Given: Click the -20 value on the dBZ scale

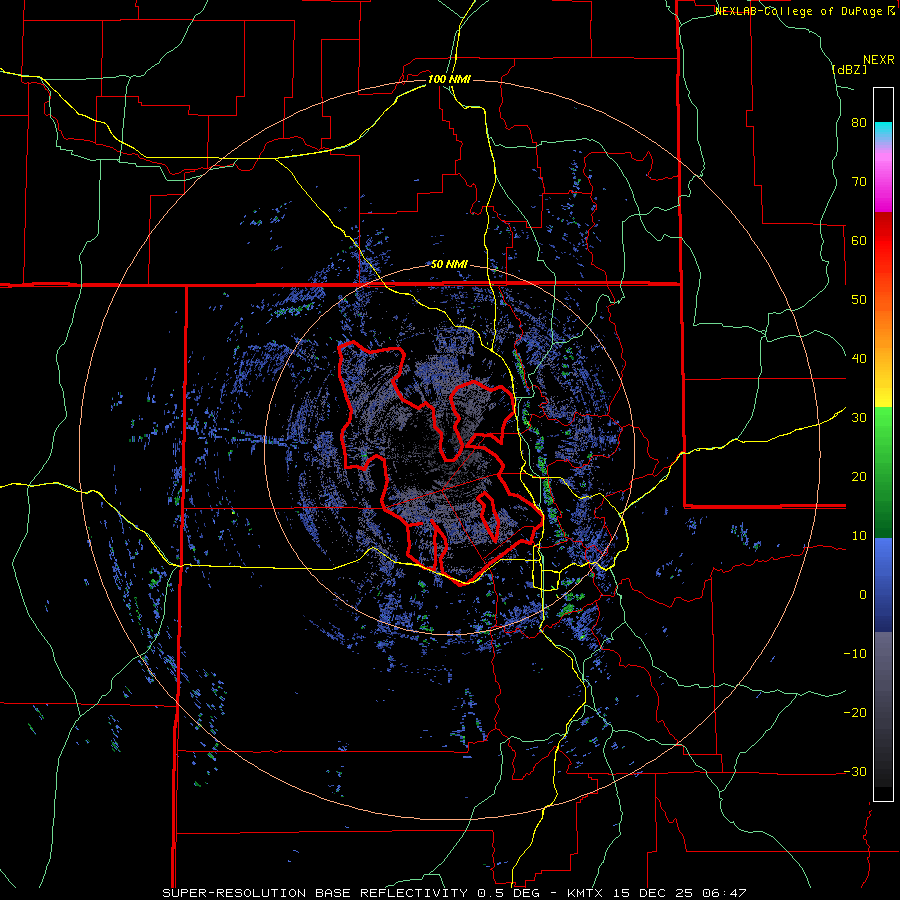Looking at the screenshot, I should [x=855, y=712].
